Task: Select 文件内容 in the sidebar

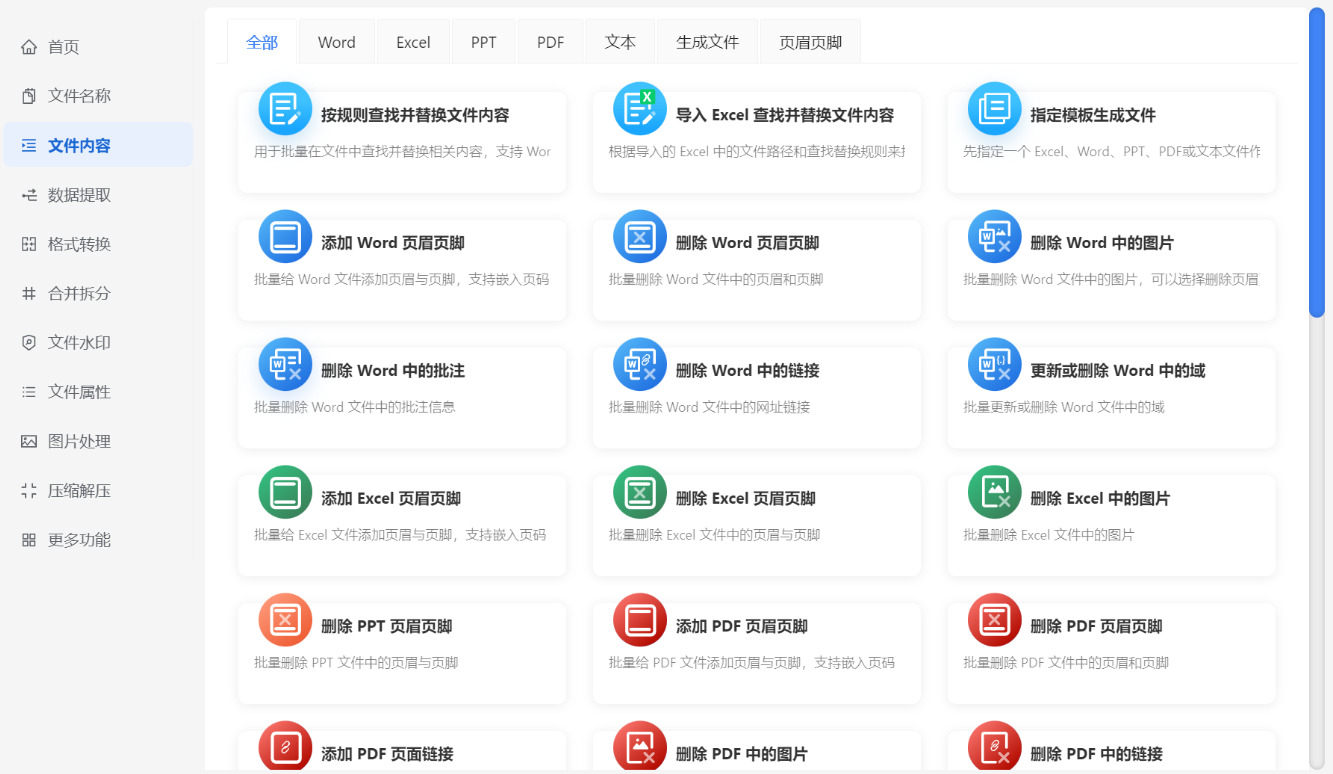Action: (x=98, y=145)
